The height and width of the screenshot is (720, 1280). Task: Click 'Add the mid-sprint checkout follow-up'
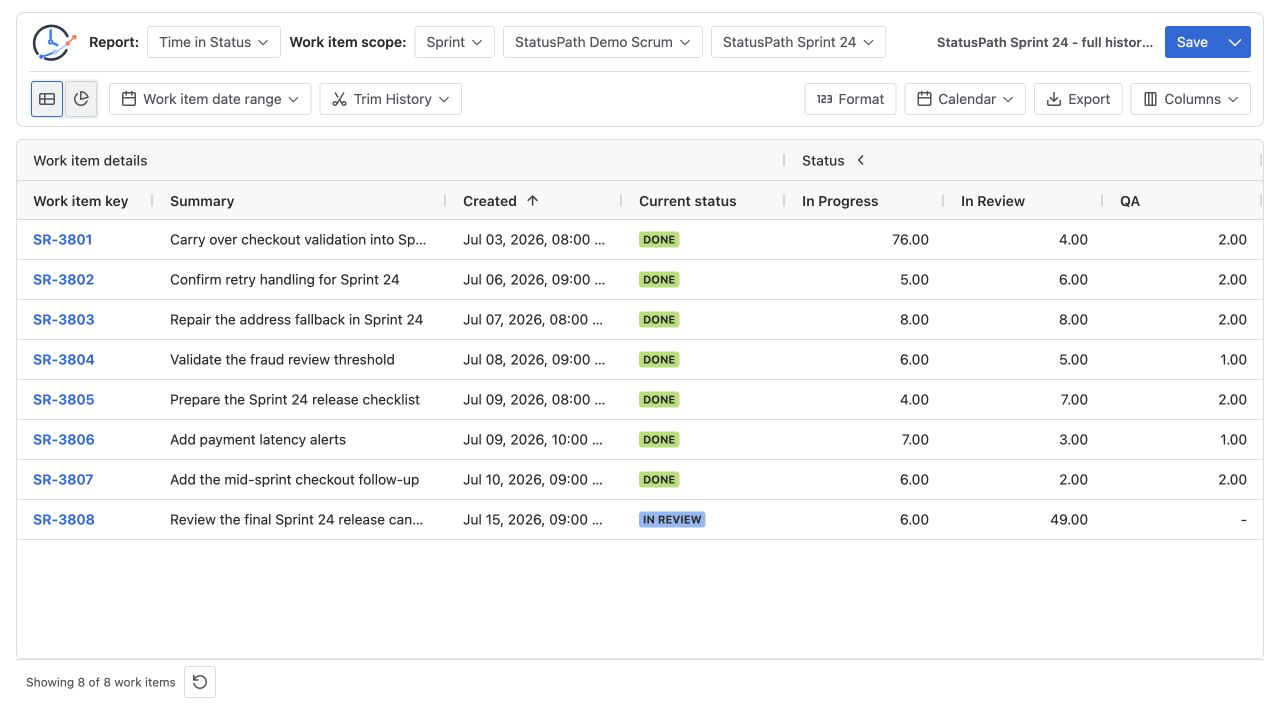pos(295,480)
